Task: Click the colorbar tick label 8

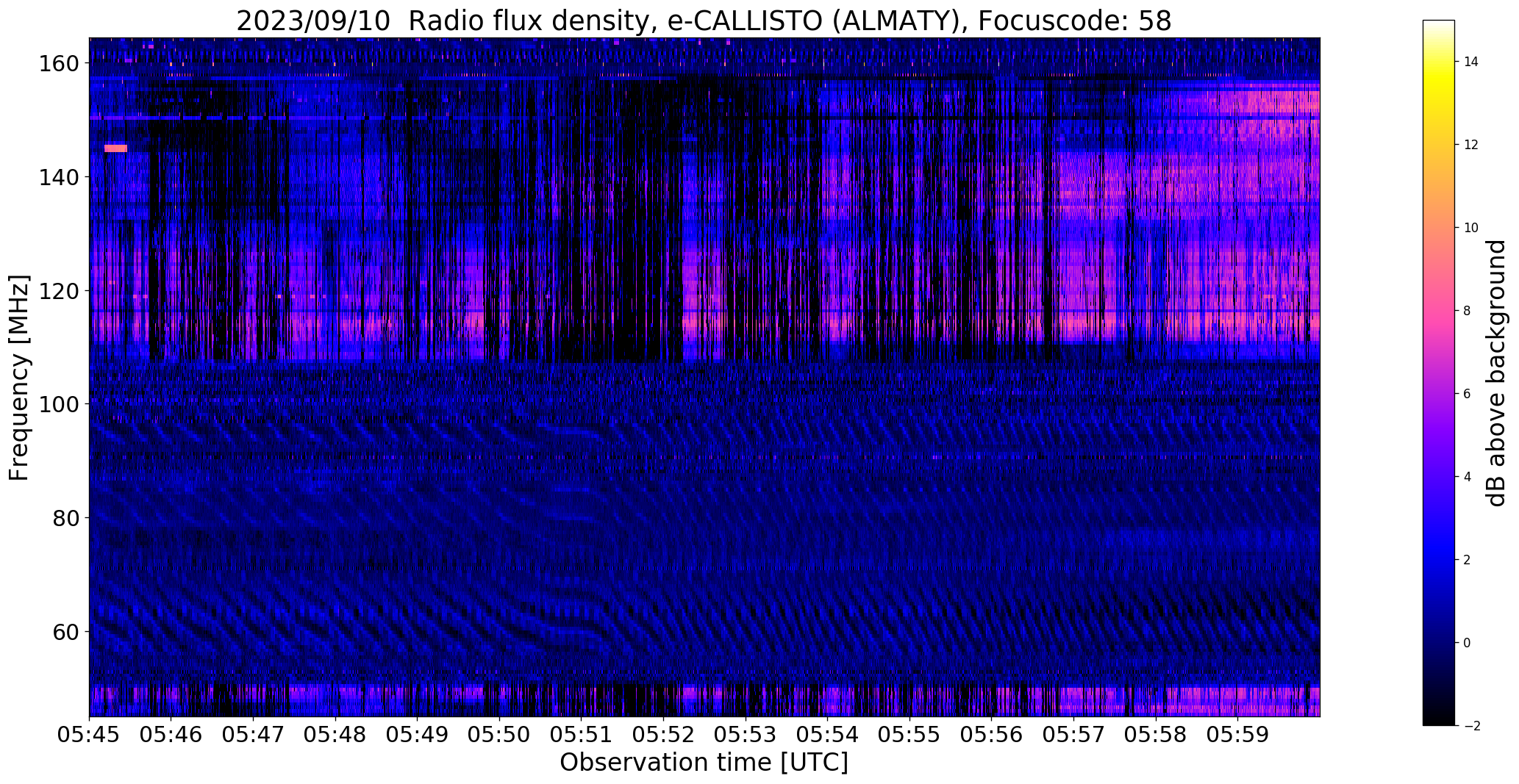Action: [1468, 311]
